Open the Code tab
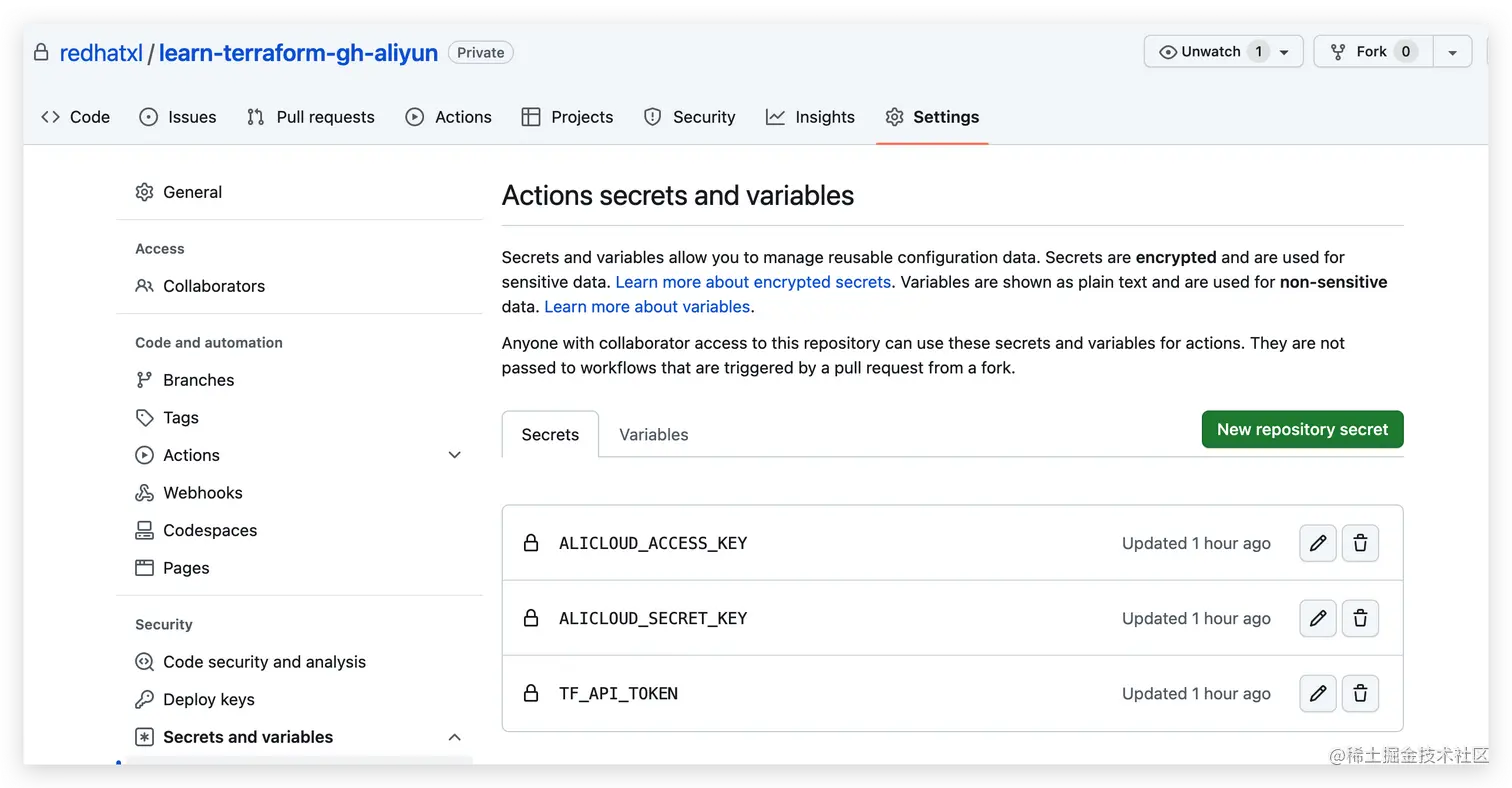This screenshot has height=788, width=1512. coord(76,117)
